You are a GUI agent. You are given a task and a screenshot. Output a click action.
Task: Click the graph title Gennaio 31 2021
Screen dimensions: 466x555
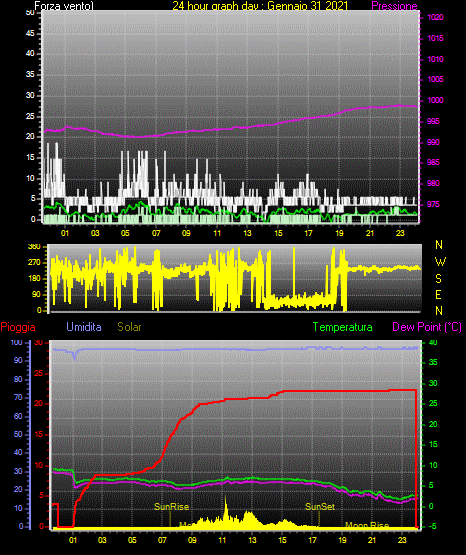(x=308, y=6)
